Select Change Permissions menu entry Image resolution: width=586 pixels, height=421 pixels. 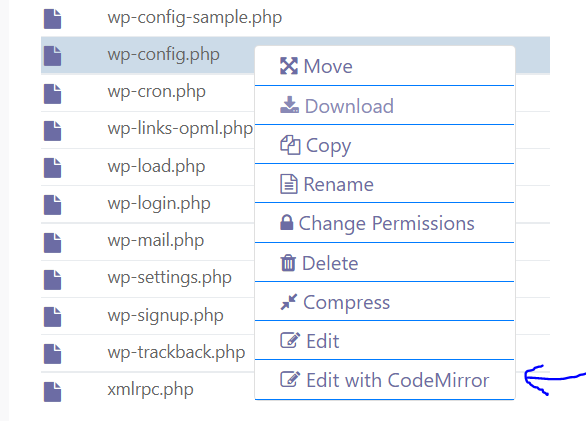coord(385,223)
